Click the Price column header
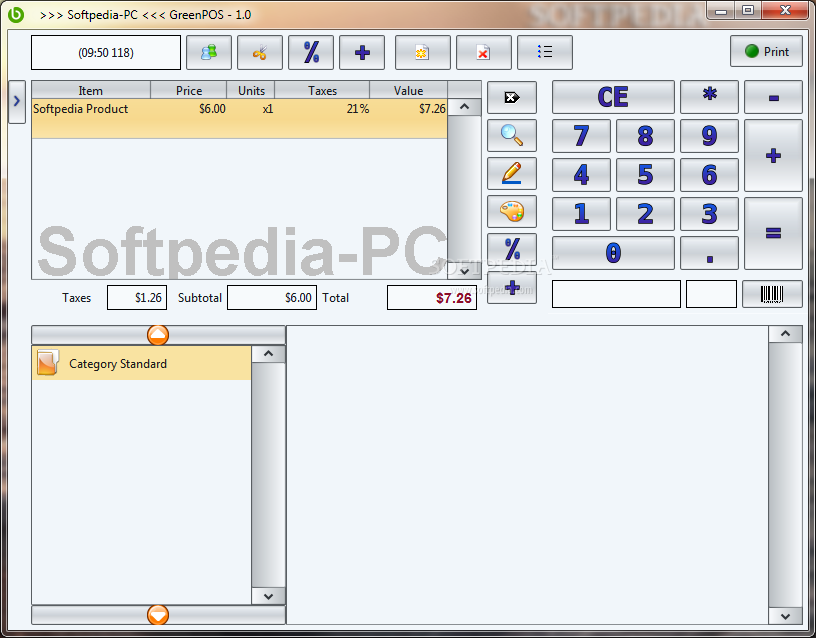 [189, 91]
